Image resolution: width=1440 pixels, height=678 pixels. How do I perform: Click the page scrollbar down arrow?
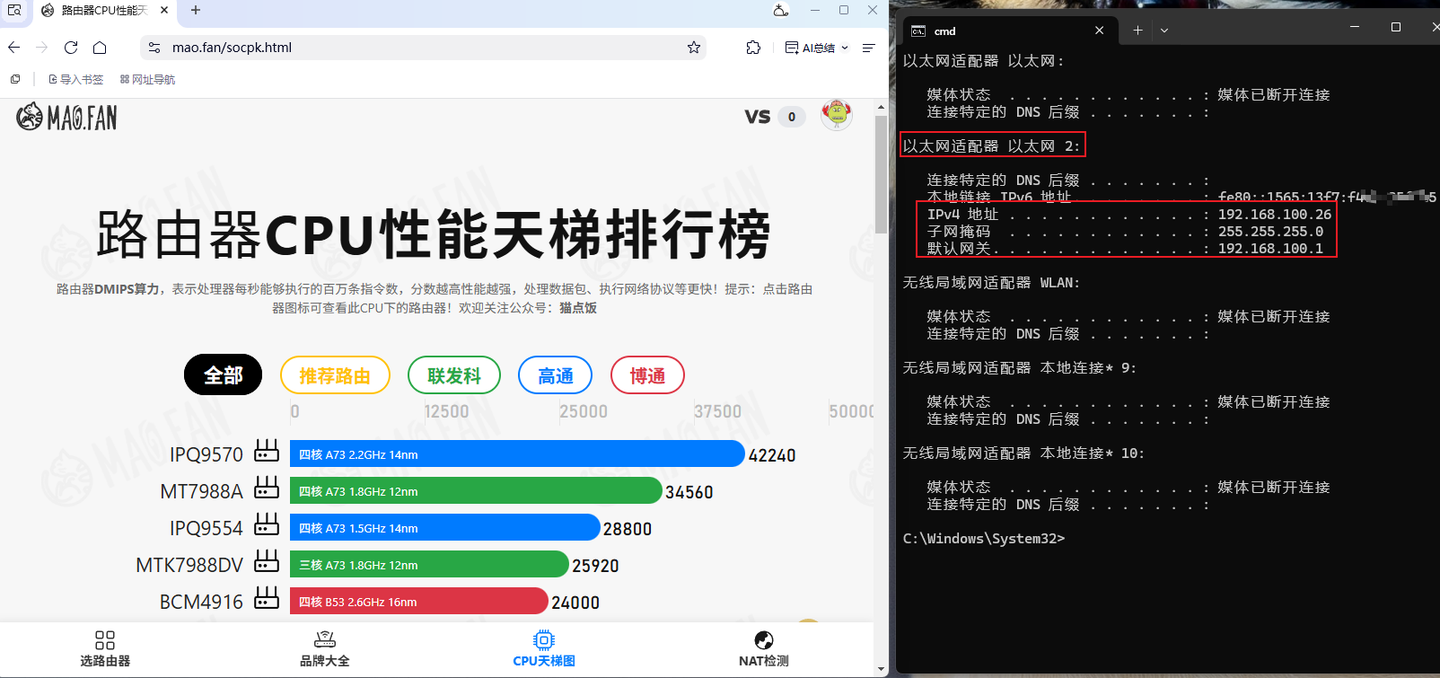click(x=881, y=668)
